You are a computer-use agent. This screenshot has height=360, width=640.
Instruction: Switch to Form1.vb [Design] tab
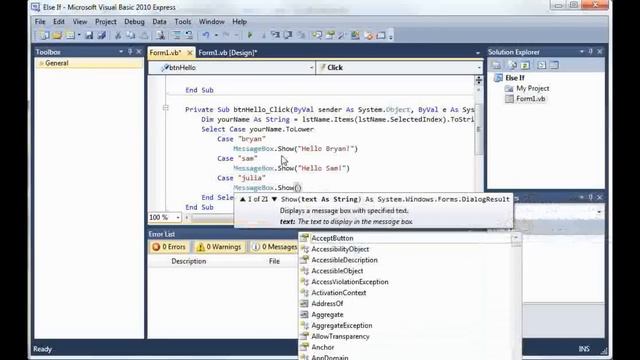point(228,53)
